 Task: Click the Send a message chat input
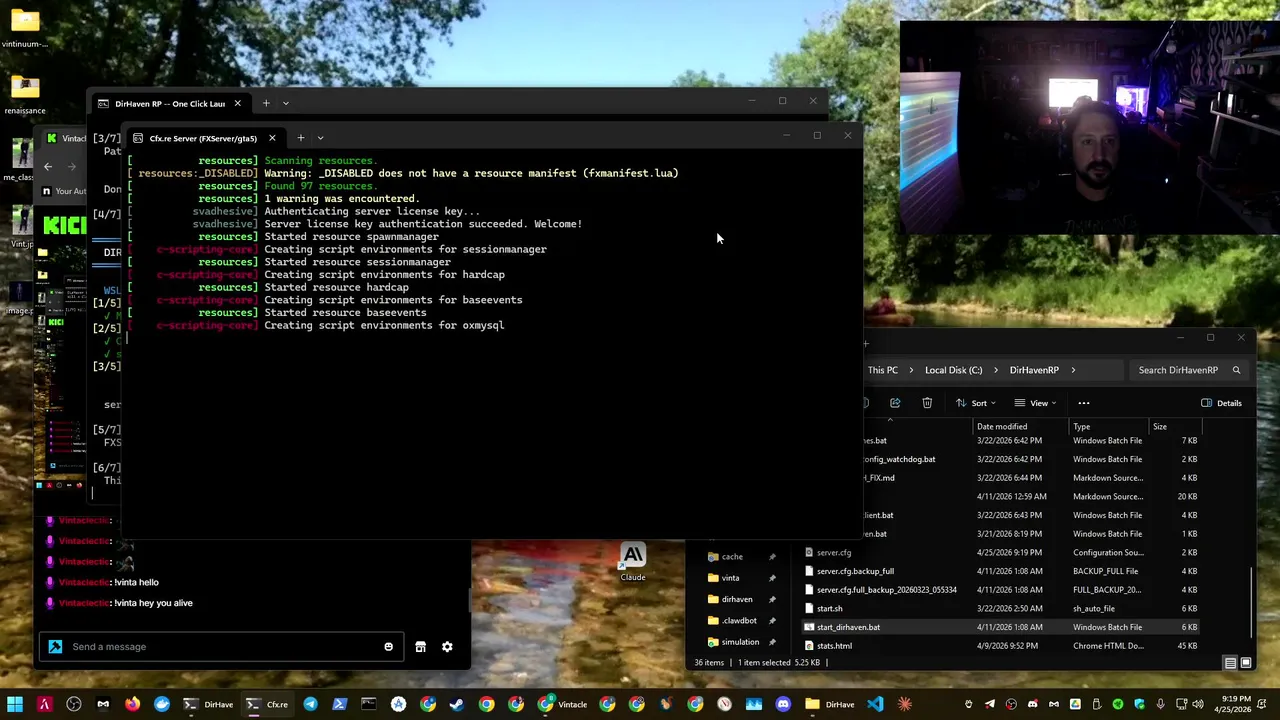(x=220, y=647)
